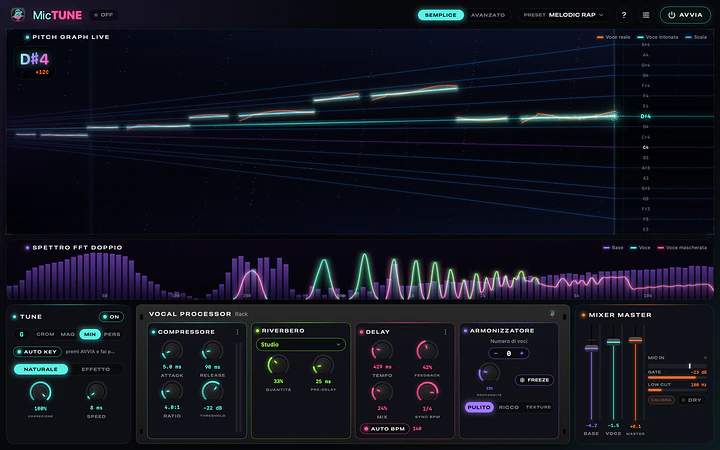720x450 pixels.
Task: Click the CALIBRA button
Action: coord(661,400)
